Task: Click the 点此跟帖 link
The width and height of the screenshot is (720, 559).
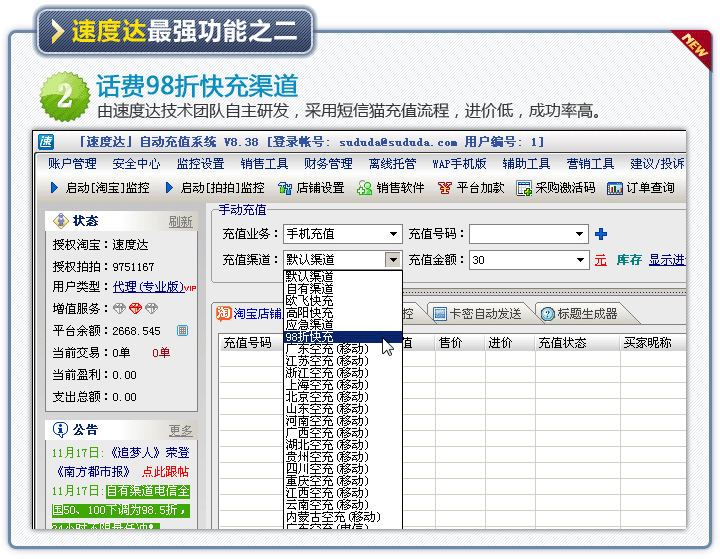Action: pos(165,471)
